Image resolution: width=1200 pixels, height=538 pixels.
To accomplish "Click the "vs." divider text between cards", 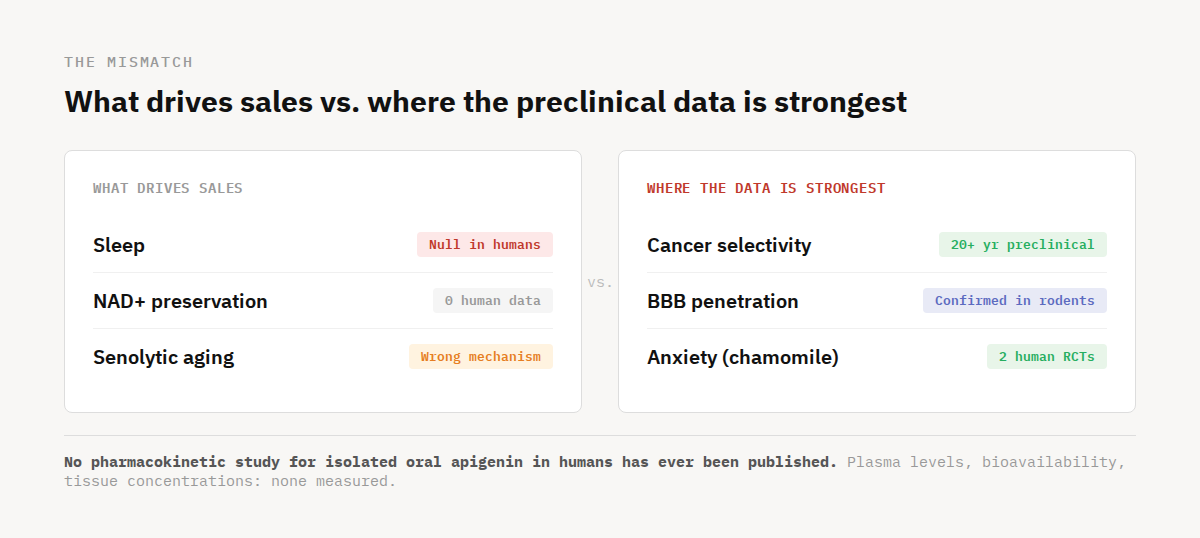I will 600,283.
